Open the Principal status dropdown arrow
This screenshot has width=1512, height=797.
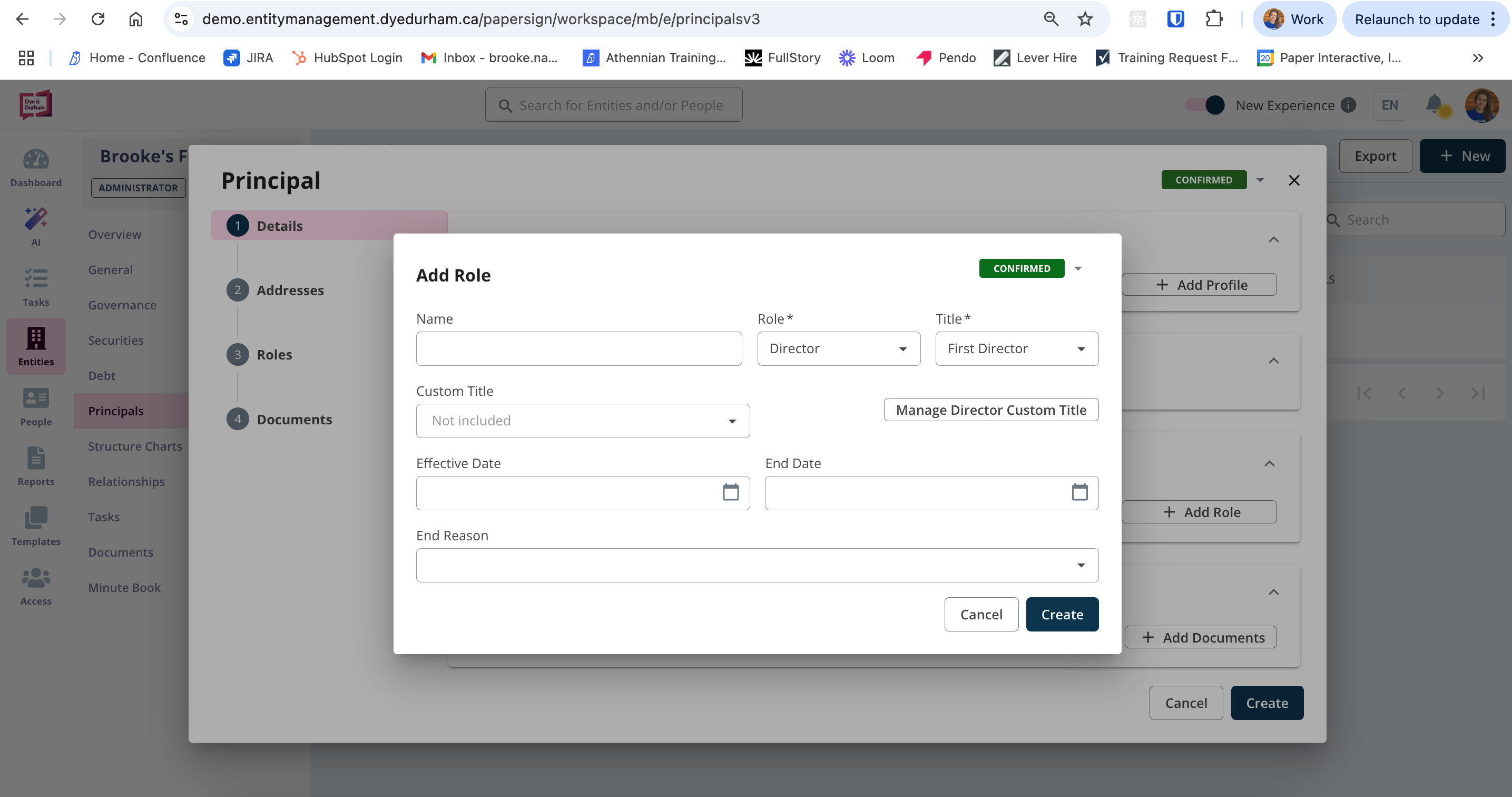click(x=1260, y=180)
